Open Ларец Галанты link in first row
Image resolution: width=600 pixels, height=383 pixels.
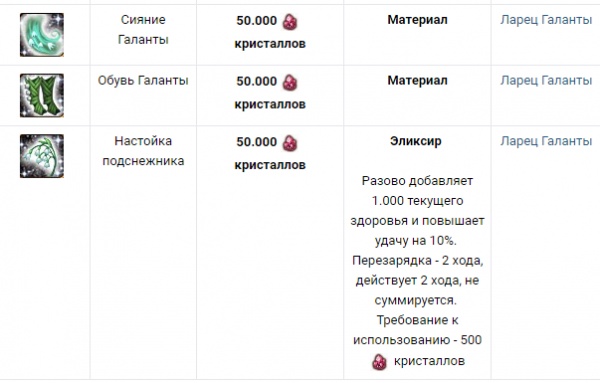pyautogui.click(x=546, y=20)
